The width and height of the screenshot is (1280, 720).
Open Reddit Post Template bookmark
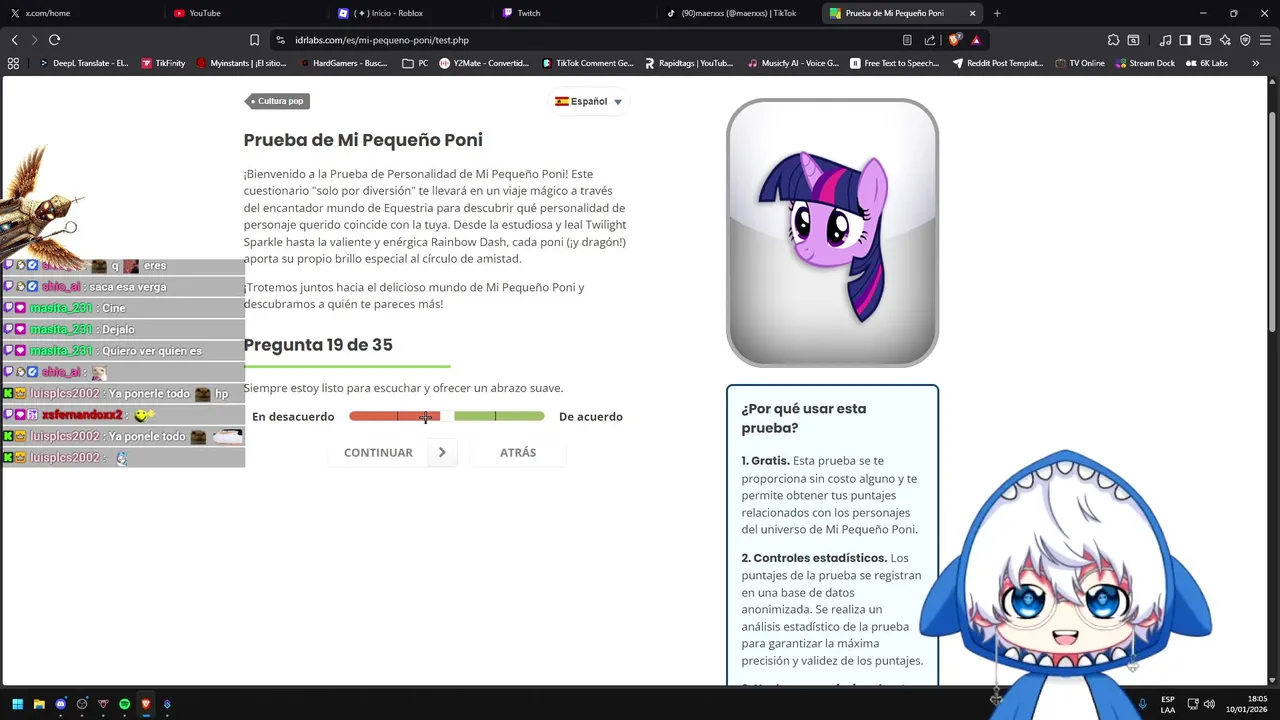[x=997, y=63]
